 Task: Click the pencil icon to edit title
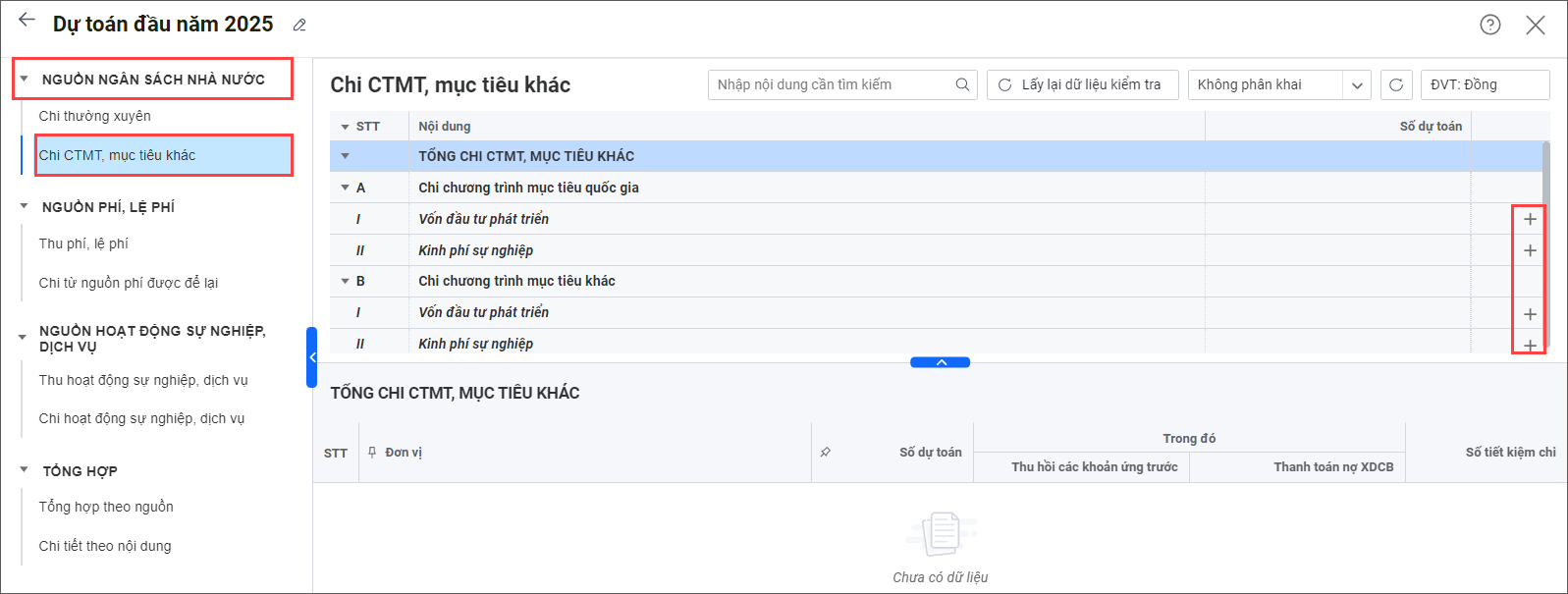tap(299, 26)
